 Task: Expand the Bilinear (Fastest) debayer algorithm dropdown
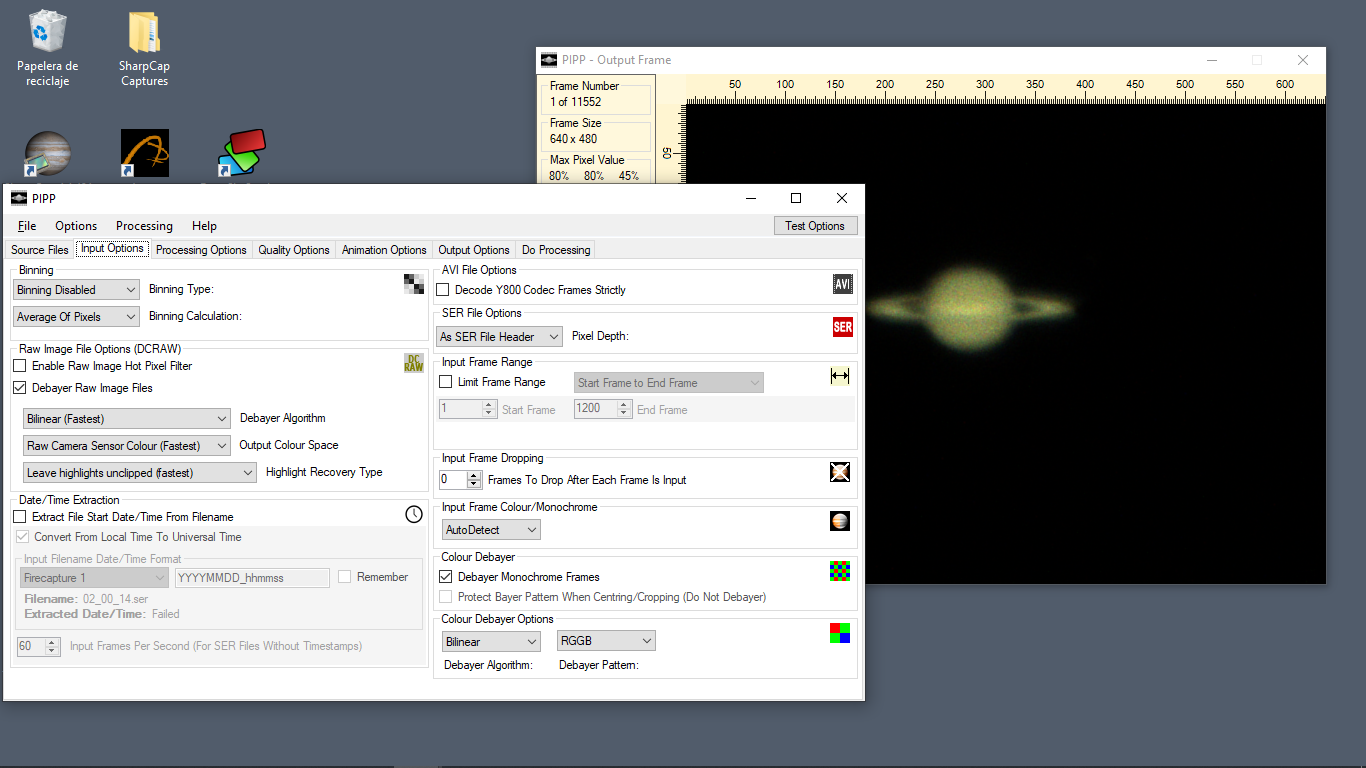[x=127, y=419]
